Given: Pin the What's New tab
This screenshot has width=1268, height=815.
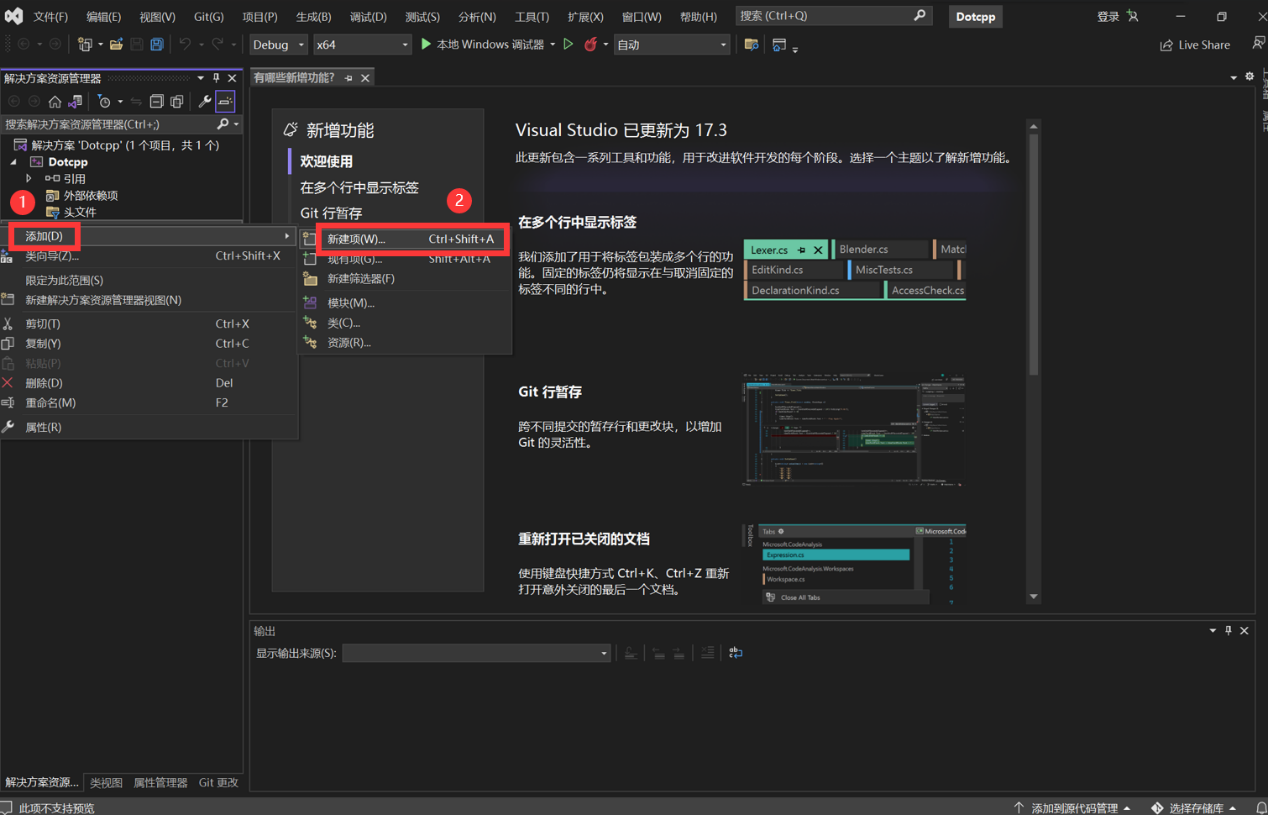Looking at the screenshot, I should click(349, 78).
